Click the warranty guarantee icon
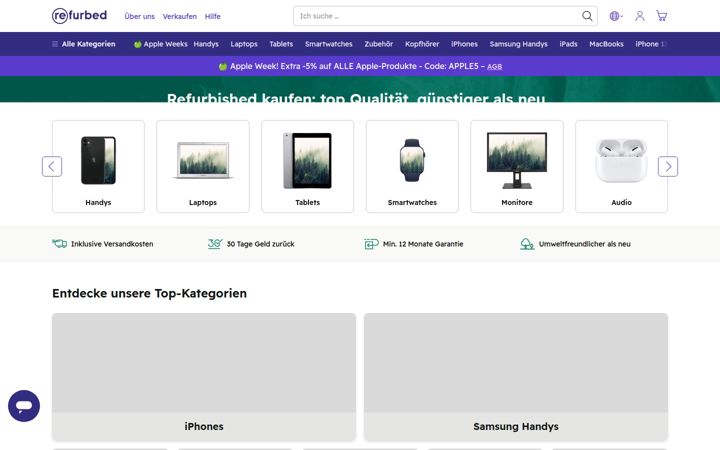The image size is (720, 450). pyautogui.click(x=371, y=244)
